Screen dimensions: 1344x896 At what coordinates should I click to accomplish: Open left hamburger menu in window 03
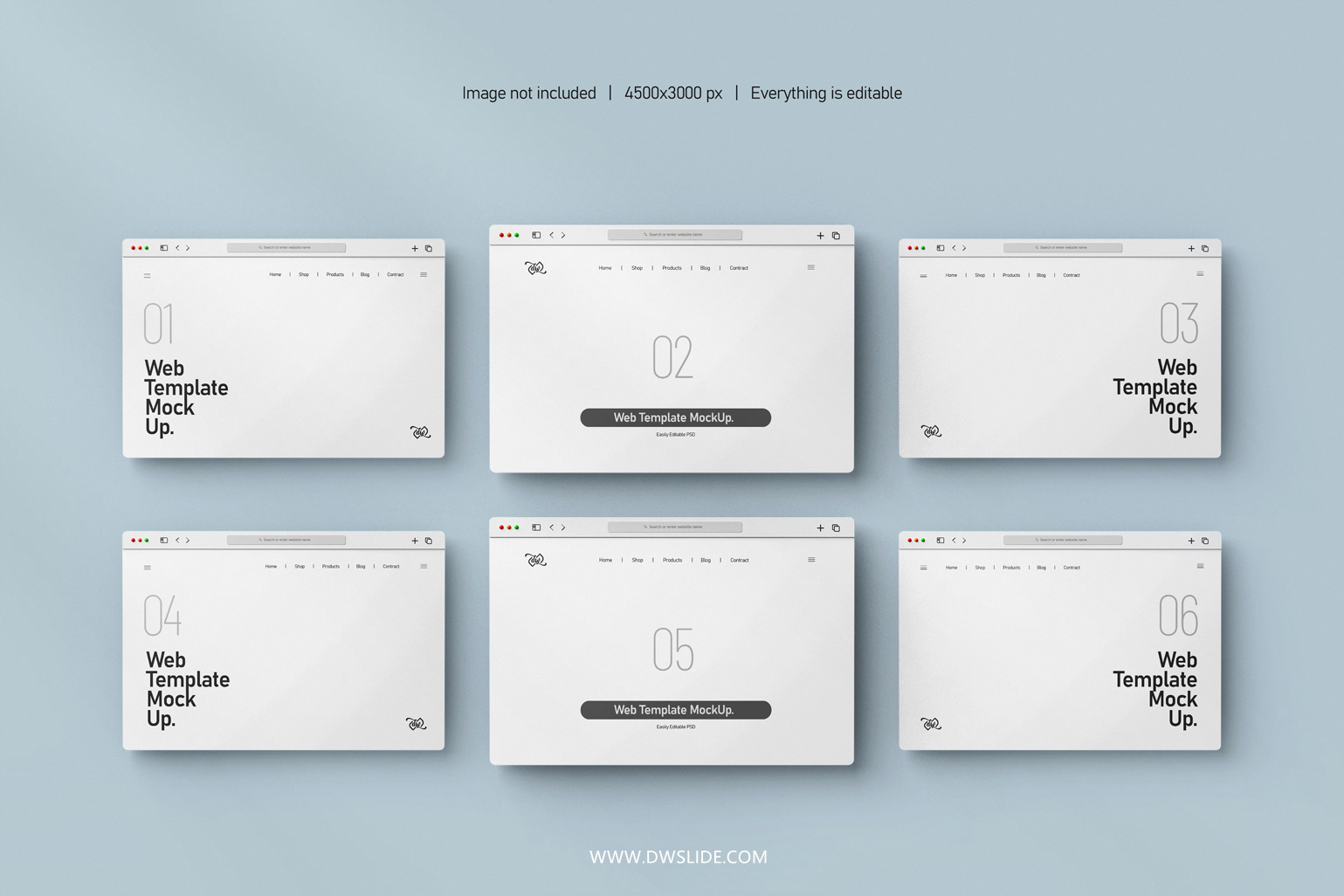pyautogui.click(x=923, y=276)
